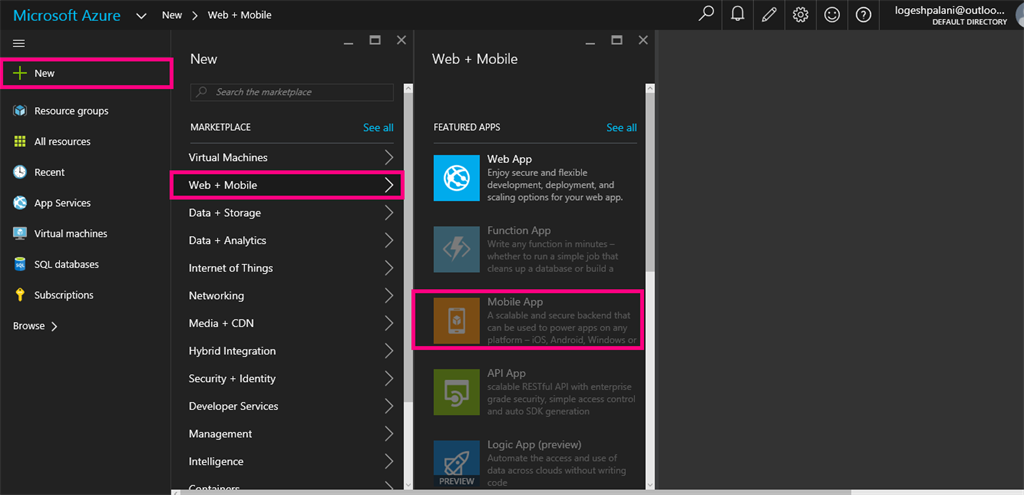Screen dimensions: 1024x495
Task: Click the Web App title text
Action: 509,159
